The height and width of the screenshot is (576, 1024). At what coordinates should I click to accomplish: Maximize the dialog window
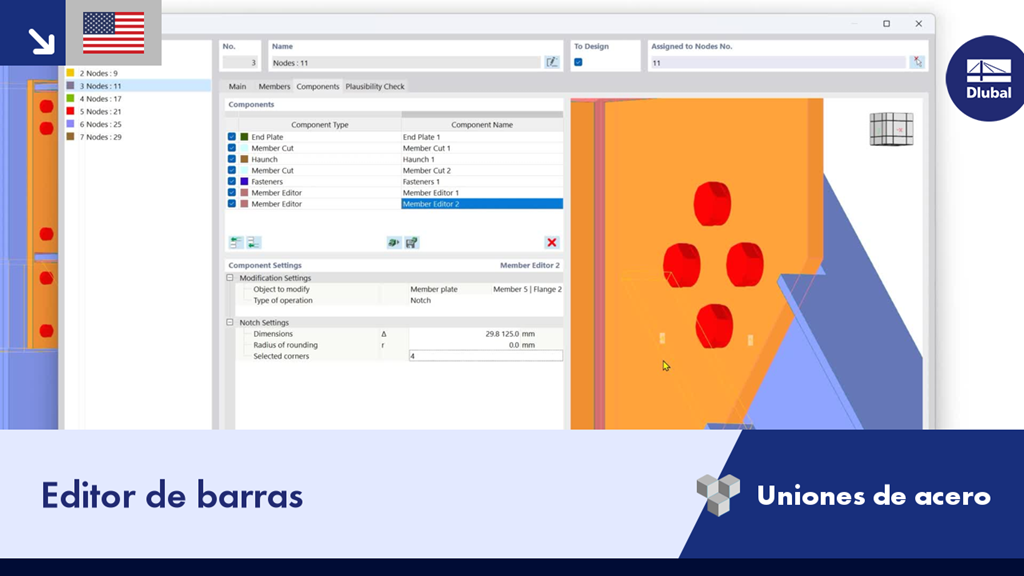[x=886, y=24]
